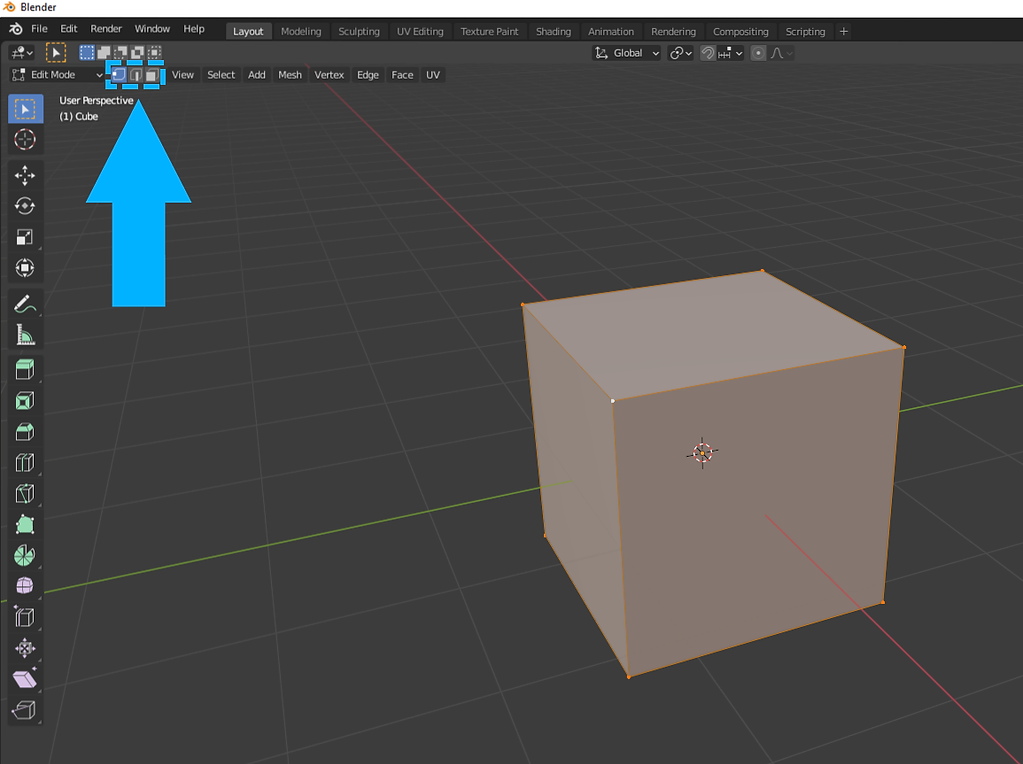
Task: Switch to the Modeling workspace tab
Action: pyautogui.click(x=301, y=31)
